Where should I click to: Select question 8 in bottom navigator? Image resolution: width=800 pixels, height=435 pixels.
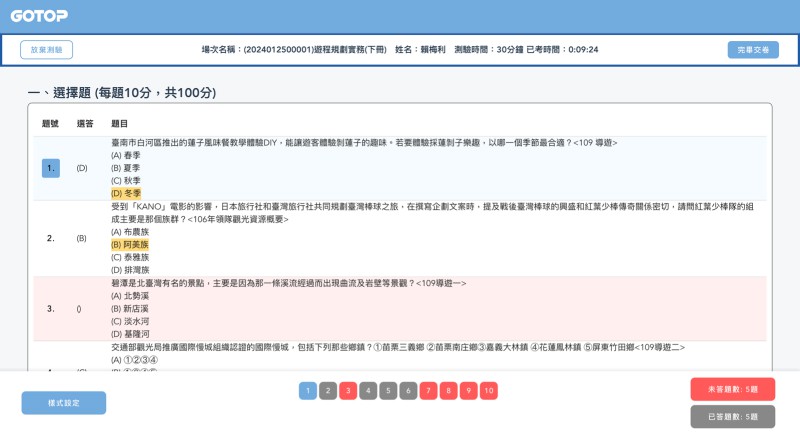[448, 391]
